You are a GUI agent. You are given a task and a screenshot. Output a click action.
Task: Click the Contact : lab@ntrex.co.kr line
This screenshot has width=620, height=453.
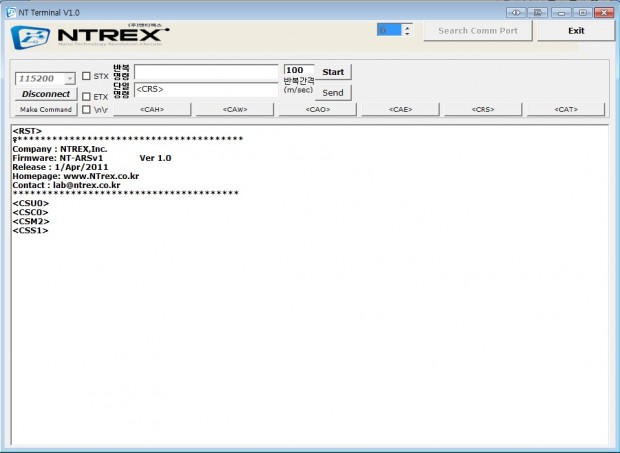(66, 185)
